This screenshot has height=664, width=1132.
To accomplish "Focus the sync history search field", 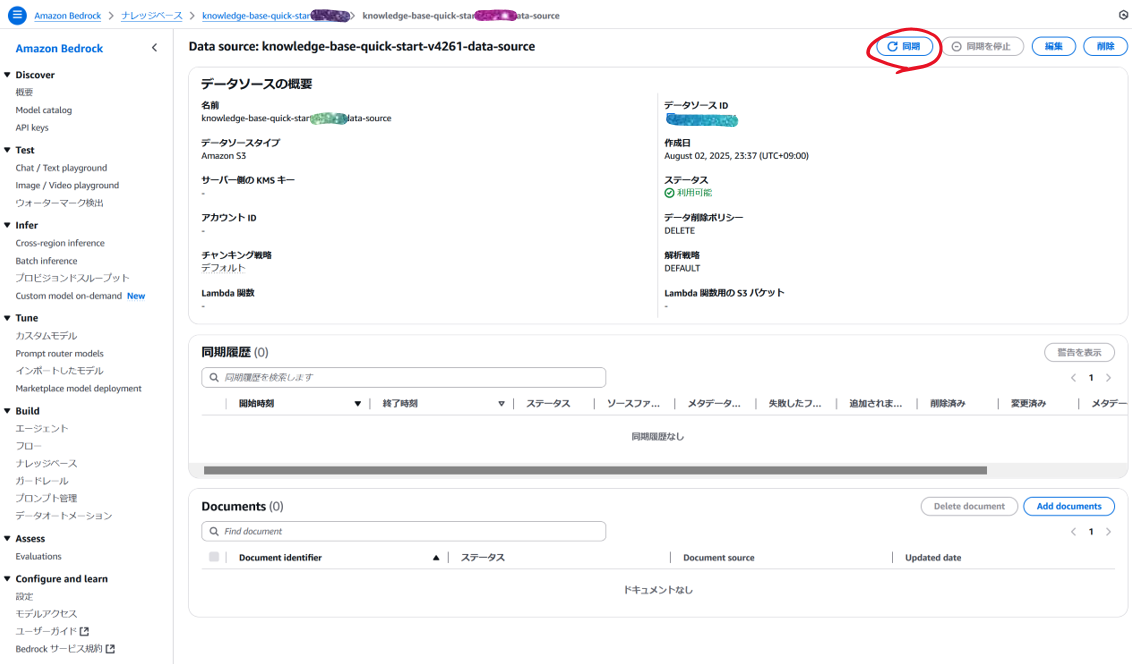I will coord(404,377).
